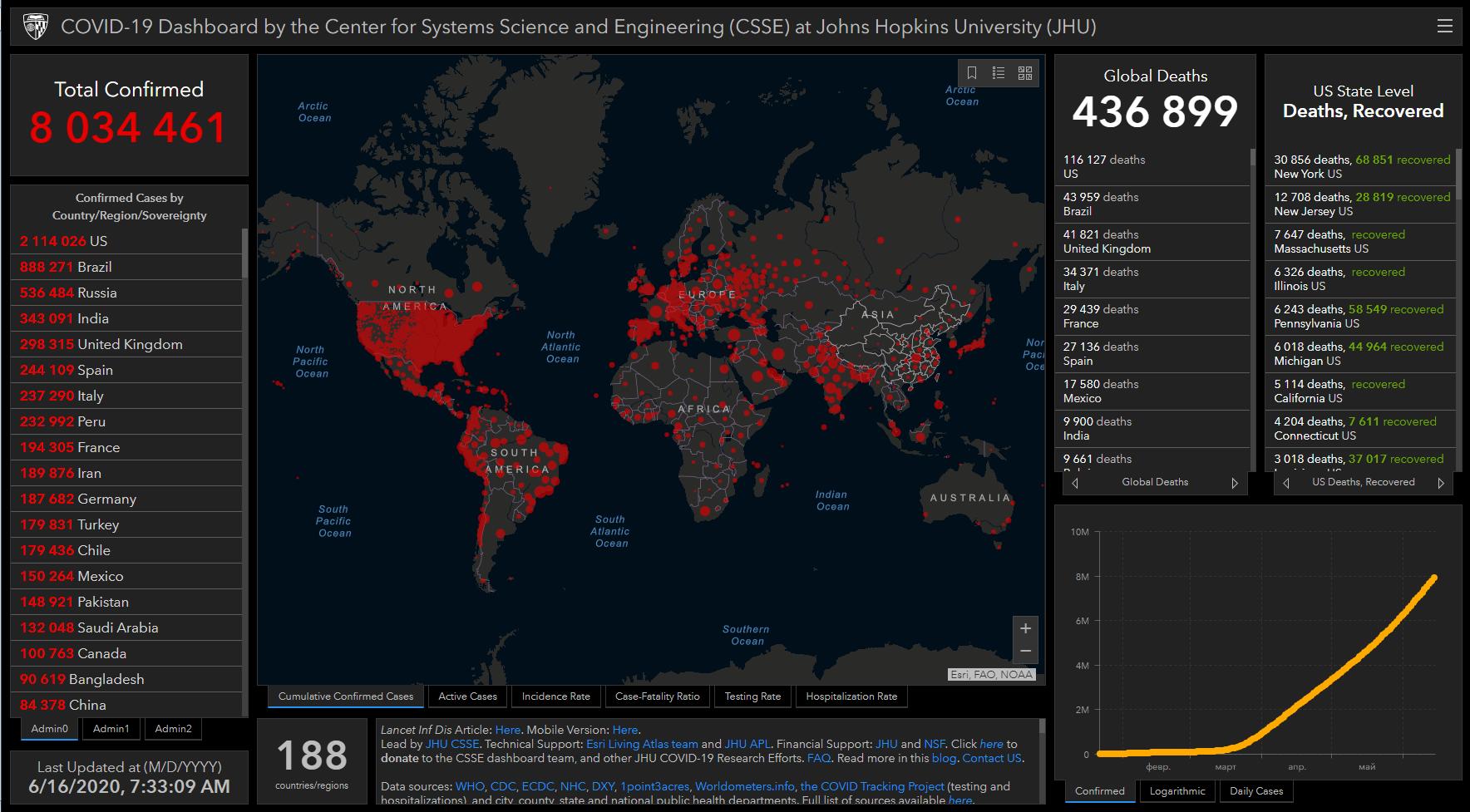Open the COVID Tracking Project link
The image size is (1470, 812).
click(x=872, y=786)
